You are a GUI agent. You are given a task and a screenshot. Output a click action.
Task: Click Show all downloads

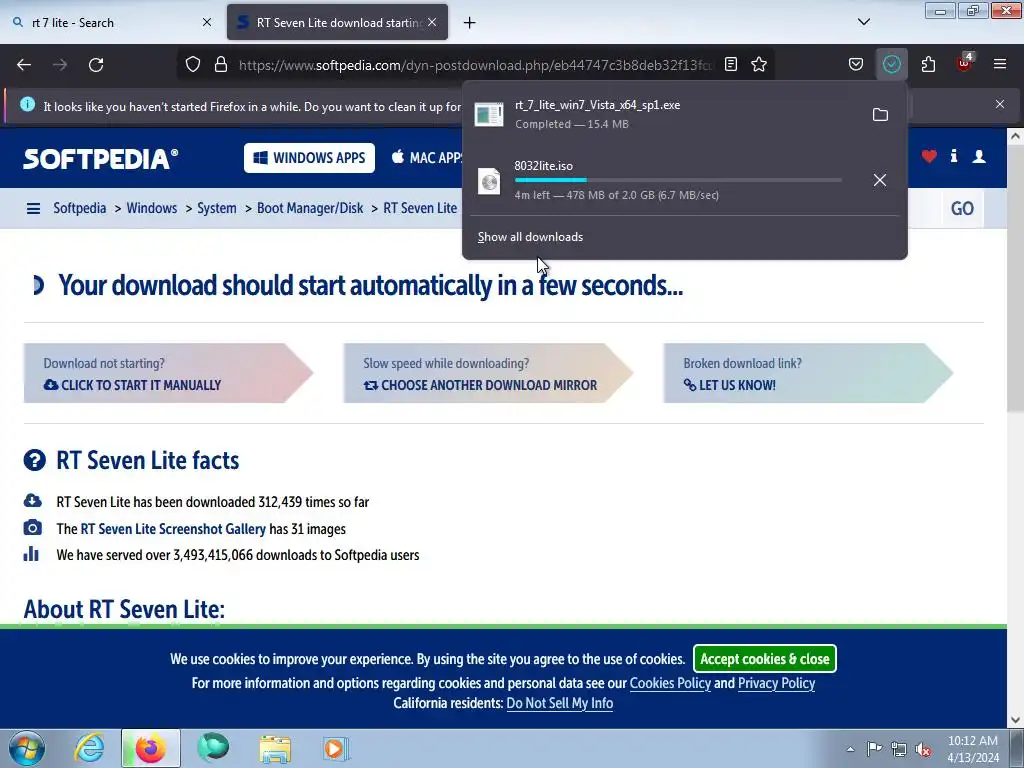click(530, 237)
